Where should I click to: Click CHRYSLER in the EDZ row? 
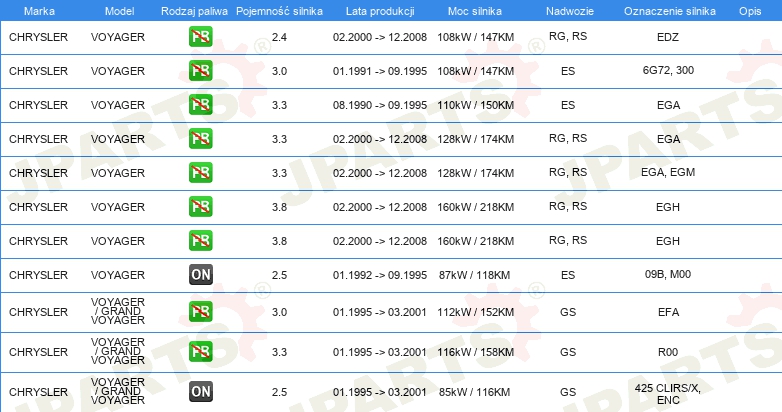point(38,37)
